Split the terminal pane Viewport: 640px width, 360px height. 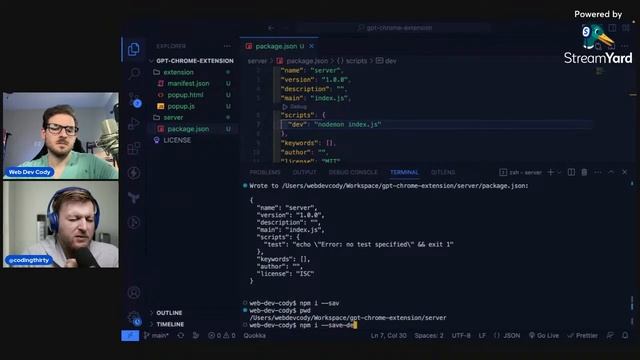point(571,172)
